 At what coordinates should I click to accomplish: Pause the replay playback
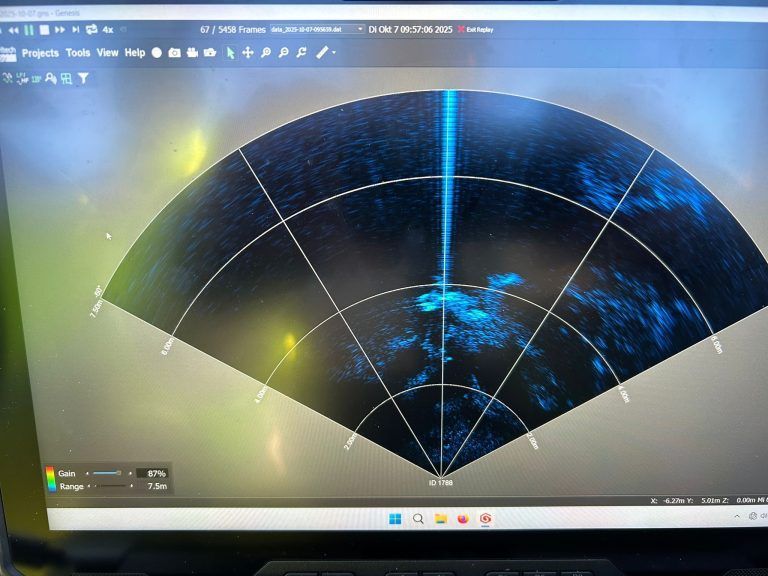29,30
